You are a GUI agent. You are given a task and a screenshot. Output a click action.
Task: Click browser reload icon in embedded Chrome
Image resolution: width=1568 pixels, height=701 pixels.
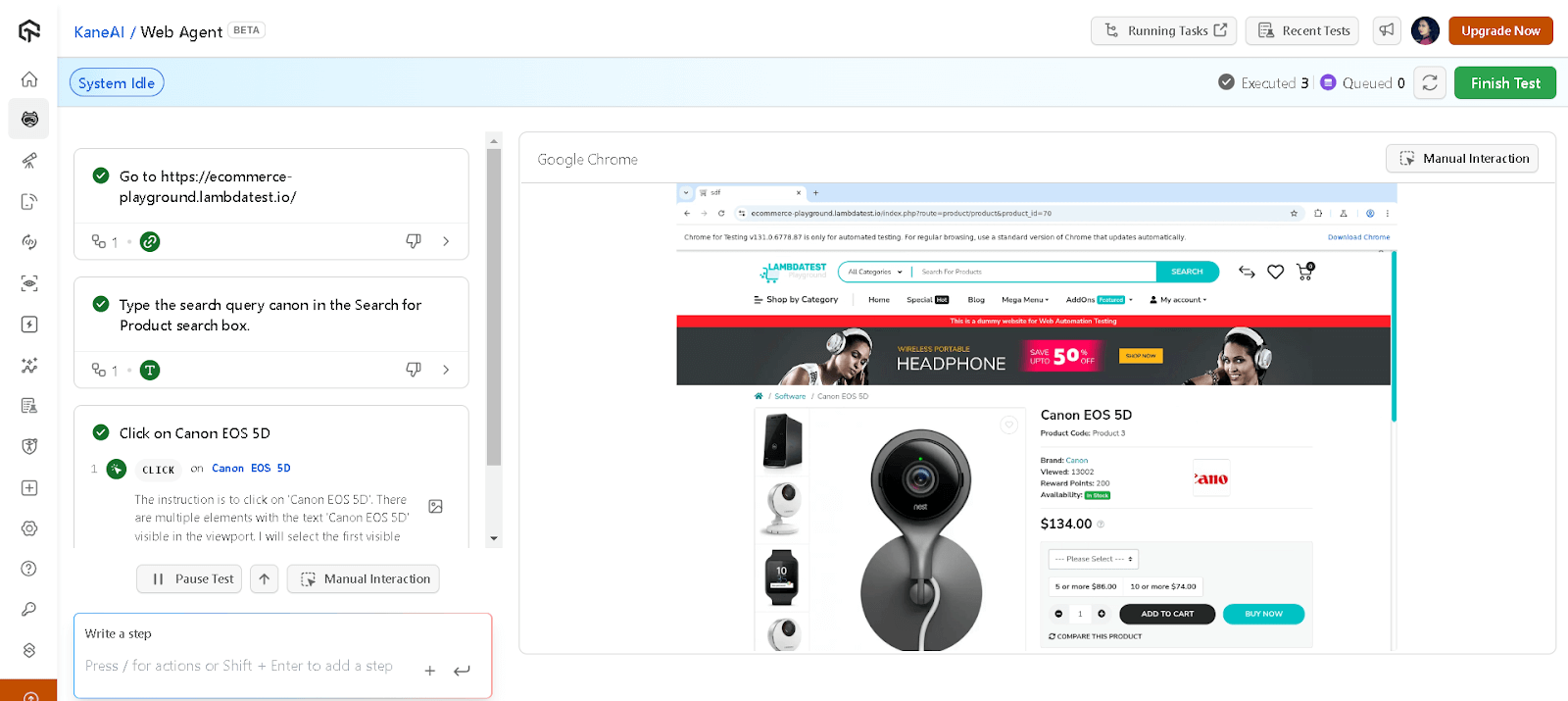tap(721, 213)
